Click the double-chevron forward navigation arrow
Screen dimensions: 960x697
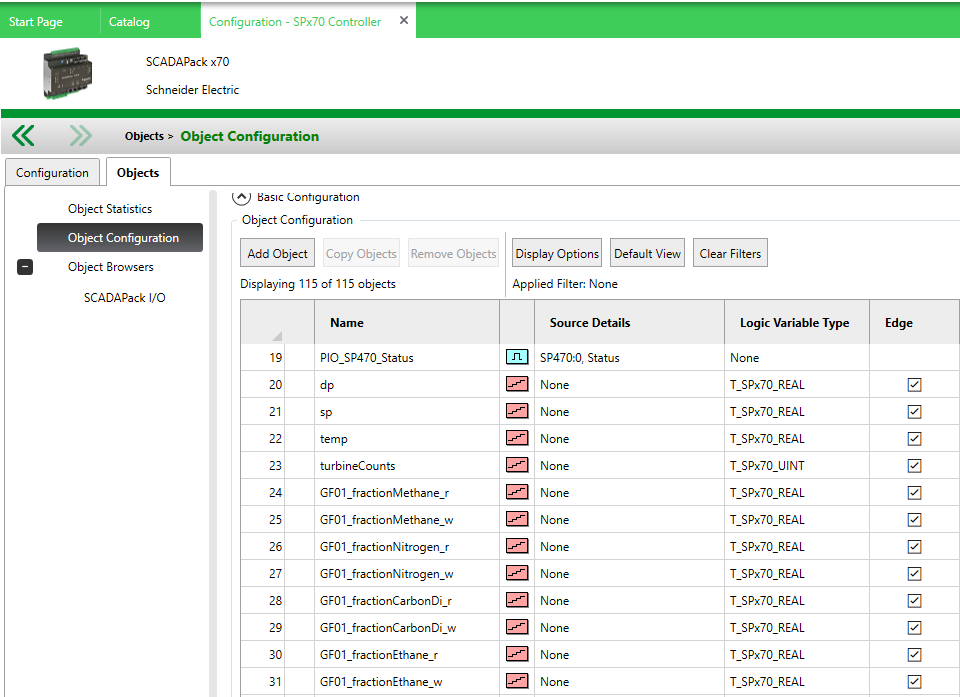coord(80,136)
